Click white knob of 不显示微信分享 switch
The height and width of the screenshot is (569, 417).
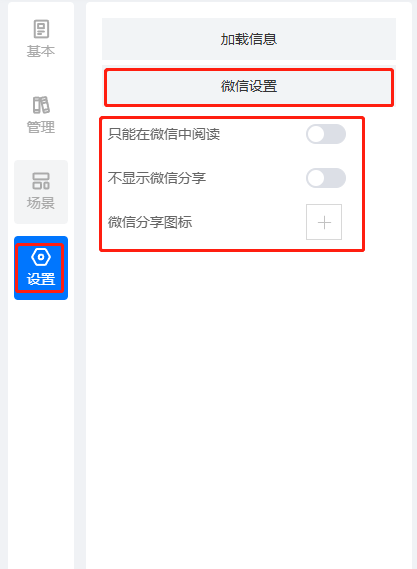[x=316, y=178]
